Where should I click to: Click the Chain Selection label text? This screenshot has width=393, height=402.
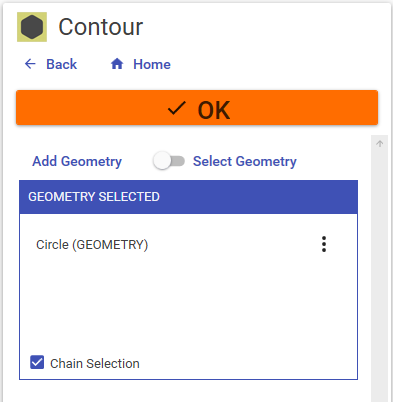coord(95,363)
